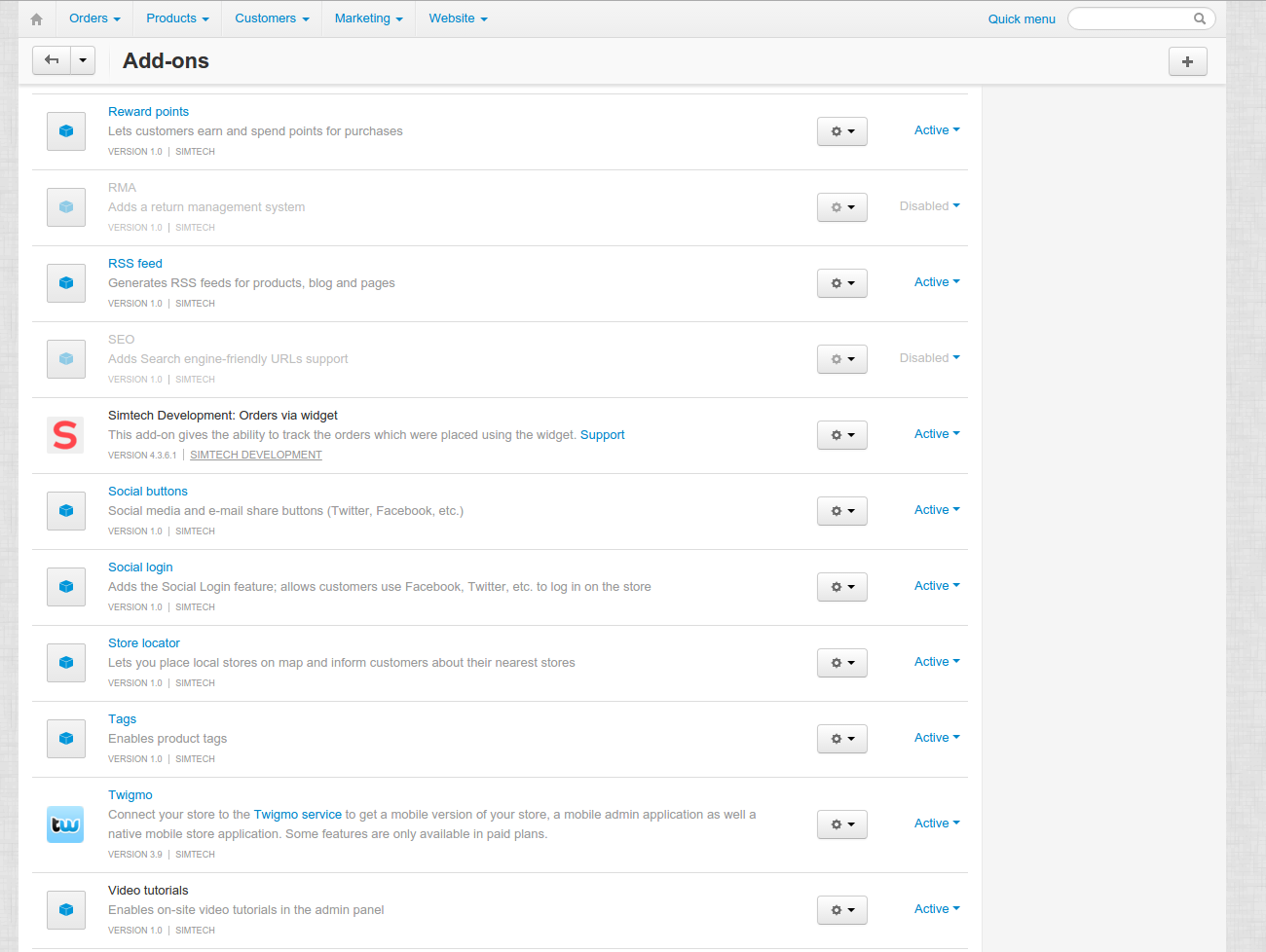Open gear menu for Social login
Viewport: 1266px width, 952px height.
[842, 587]
